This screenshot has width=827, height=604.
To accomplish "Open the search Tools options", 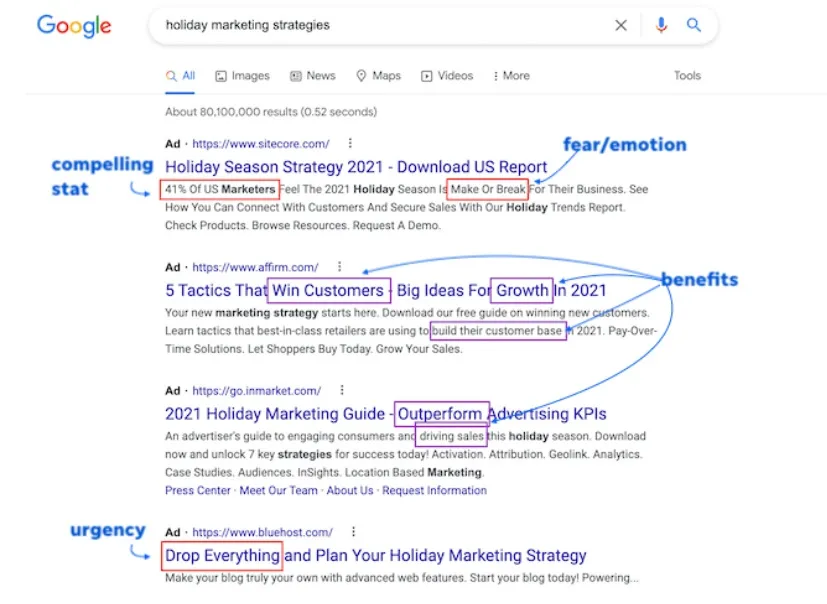I will click(x=687, y=75).
